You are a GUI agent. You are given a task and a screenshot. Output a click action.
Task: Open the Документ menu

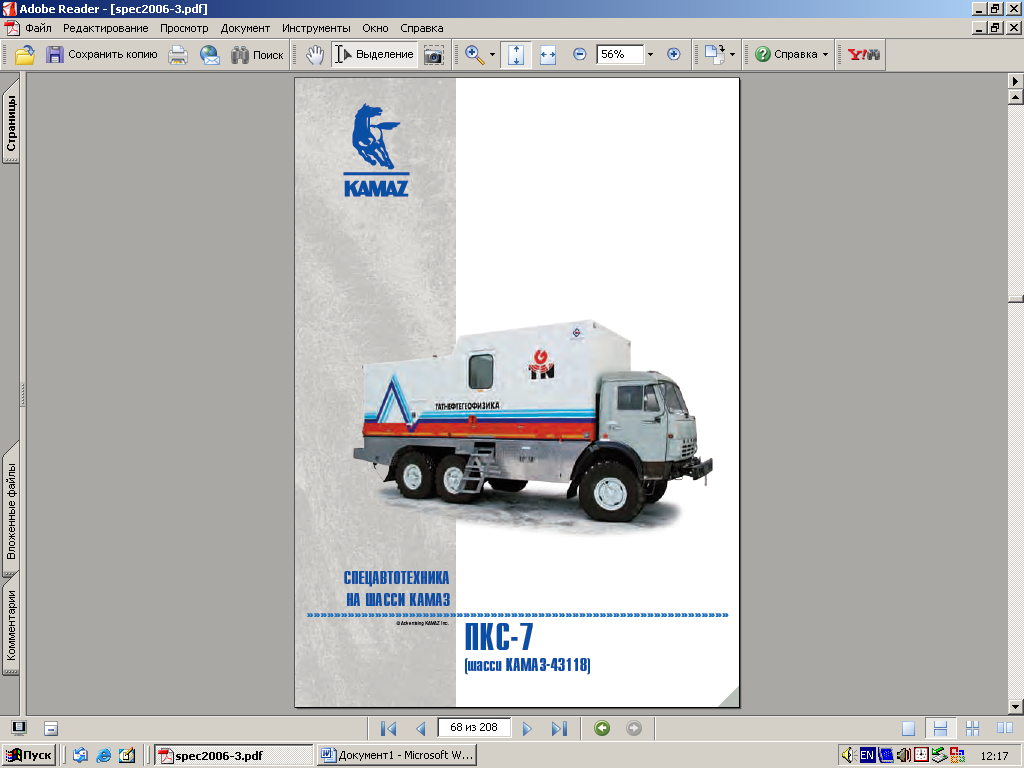pos(245,28)
